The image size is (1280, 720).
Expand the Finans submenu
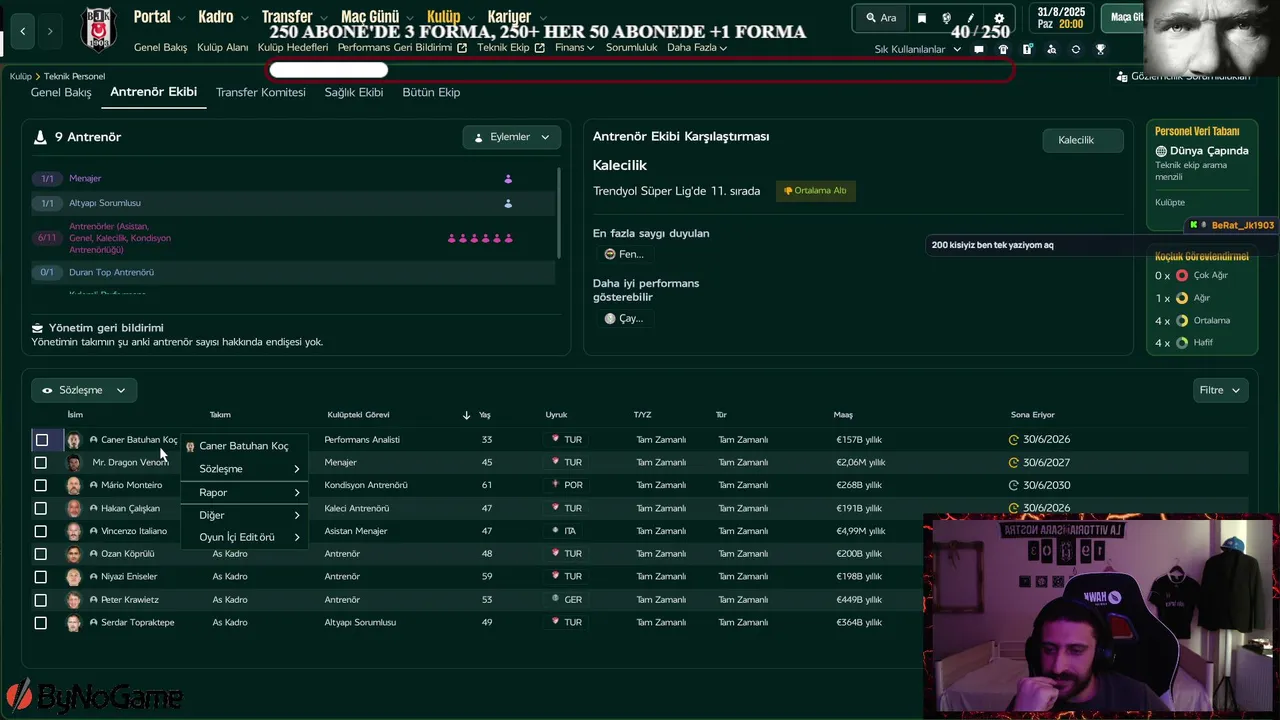pyautogui.click(x=575, y=48)
